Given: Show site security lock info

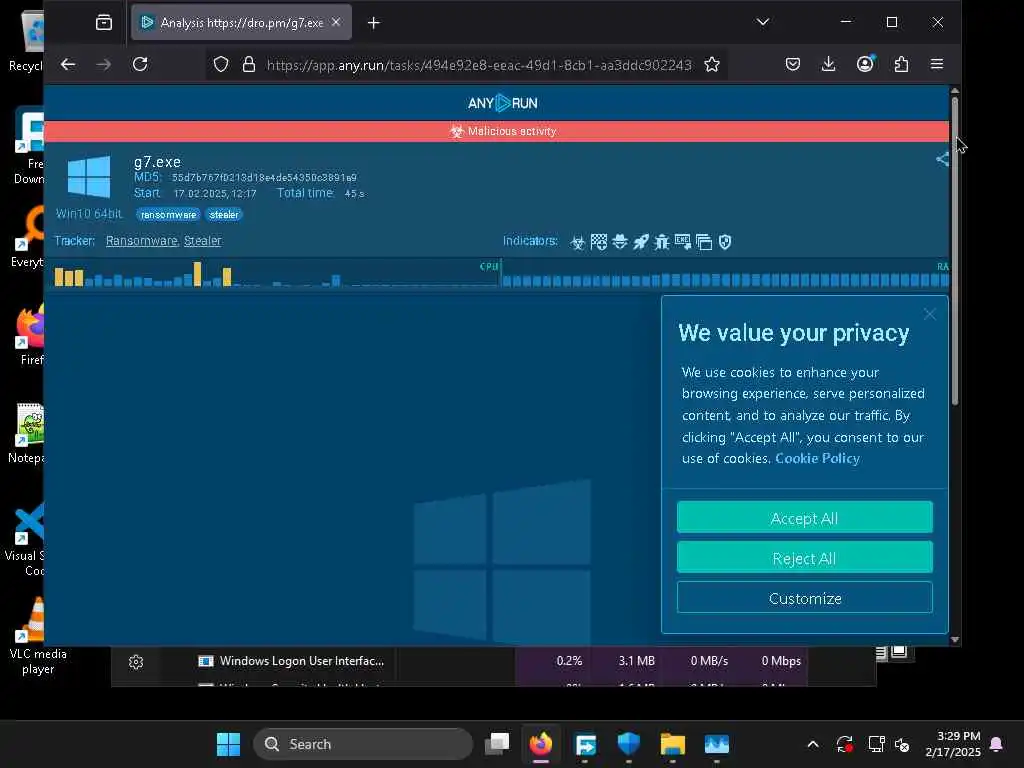Looking at the screenshot, I should tap(249, 65).
